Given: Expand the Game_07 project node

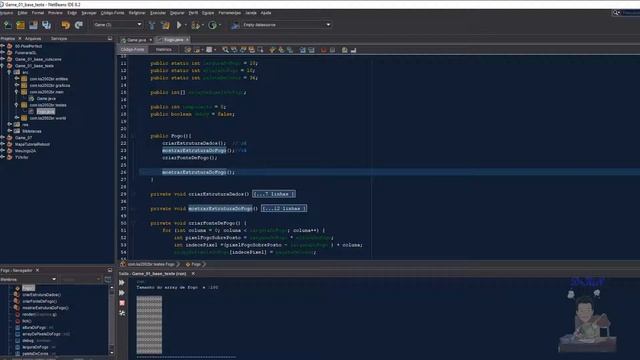Looking at the screenshot, I should tap(2, 138).
